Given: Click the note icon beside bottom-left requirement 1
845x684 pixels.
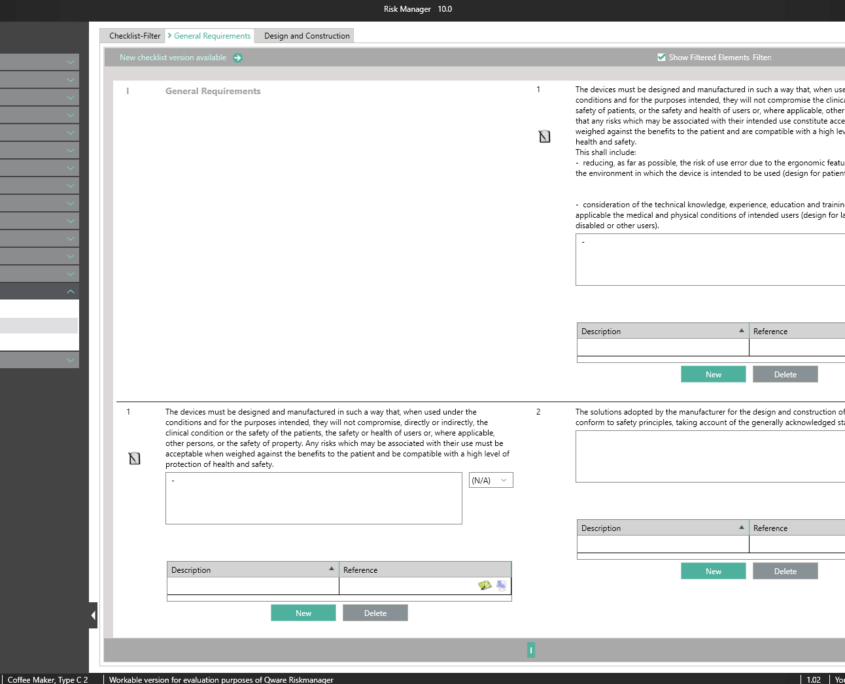Looking at the screenshot, I should pos(134,459).
